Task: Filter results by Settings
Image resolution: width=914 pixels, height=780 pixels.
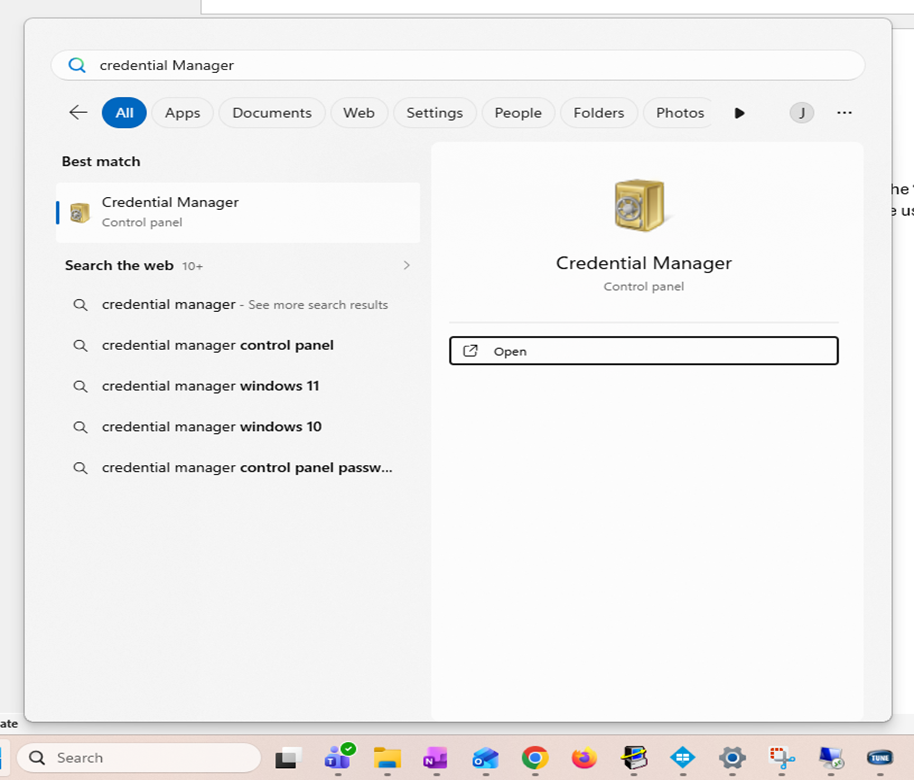Action: pos(434,113)
